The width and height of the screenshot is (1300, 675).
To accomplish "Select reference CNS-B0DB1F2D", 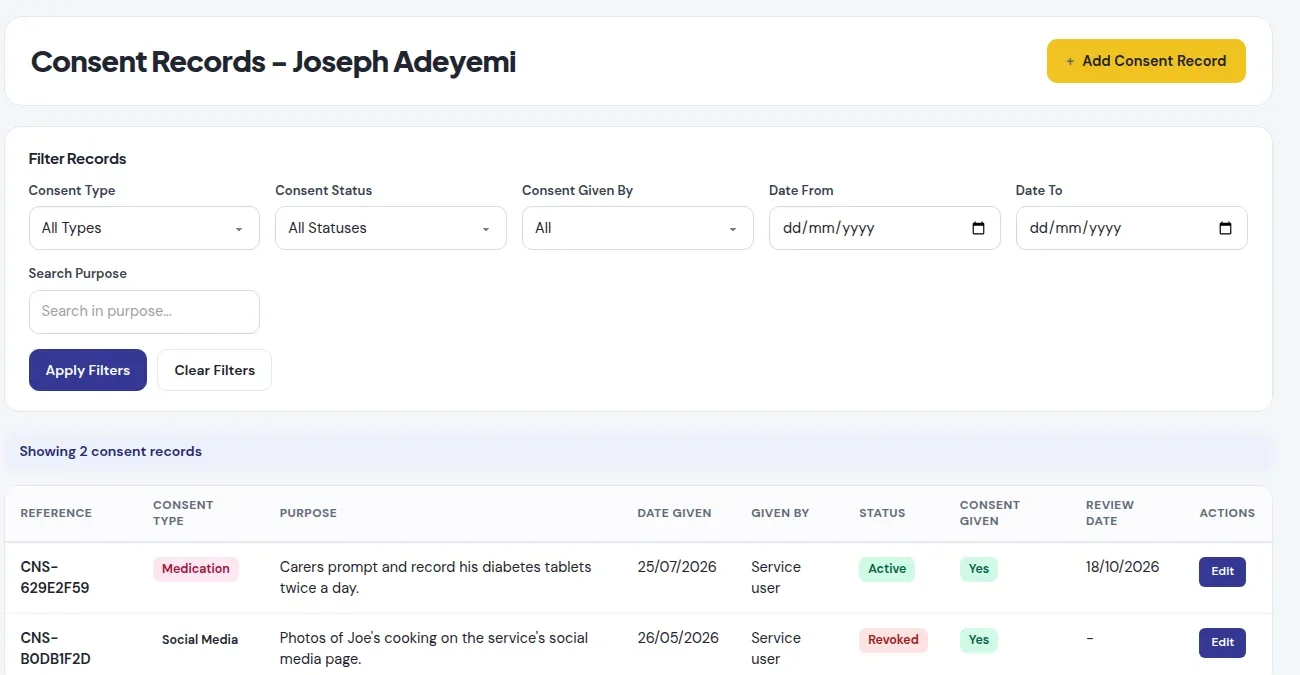I will 55,649.
